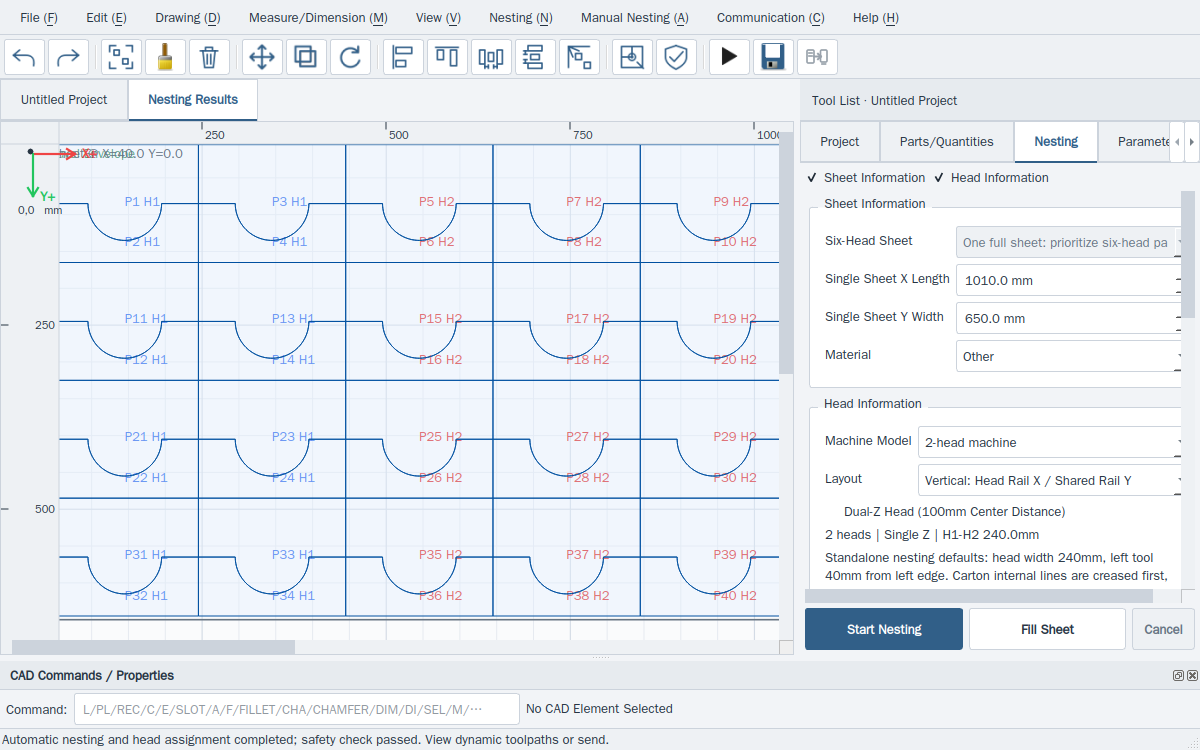Screen dimensions: 1200x750
Task: Click the Single Sheet Y Width field
Action: [1070, 318]
